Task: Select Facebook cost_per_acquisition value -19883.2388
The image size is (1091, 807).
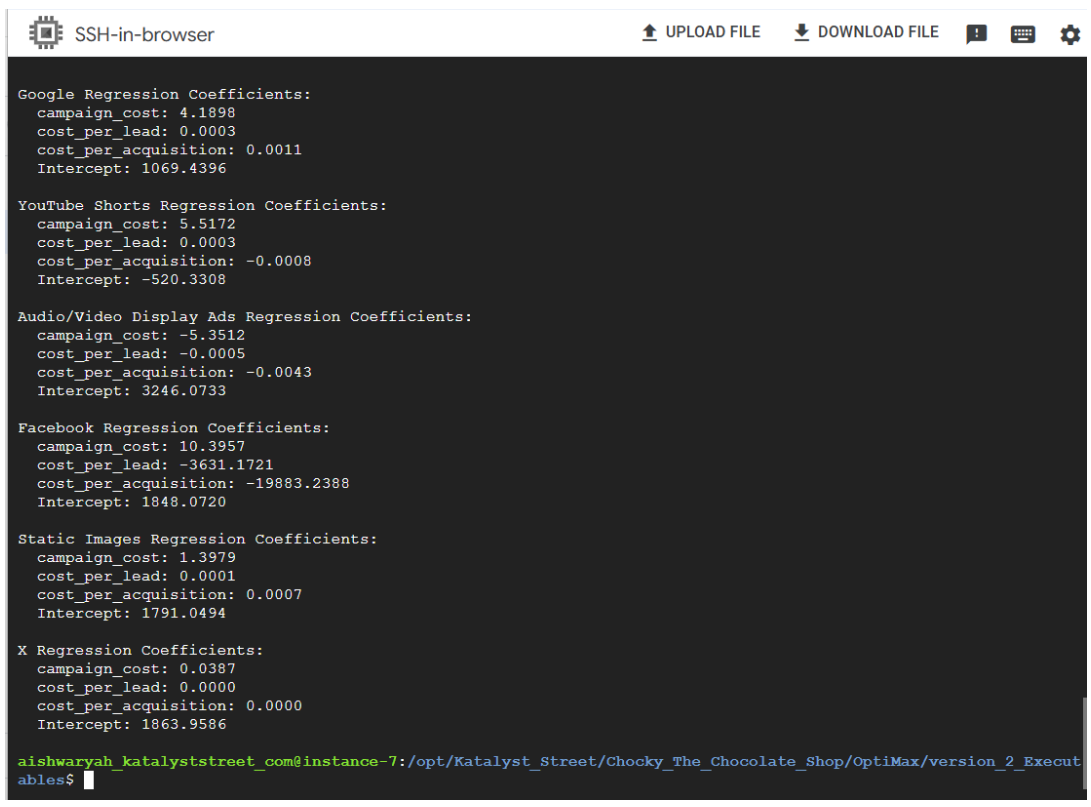Action: (297, 484)
